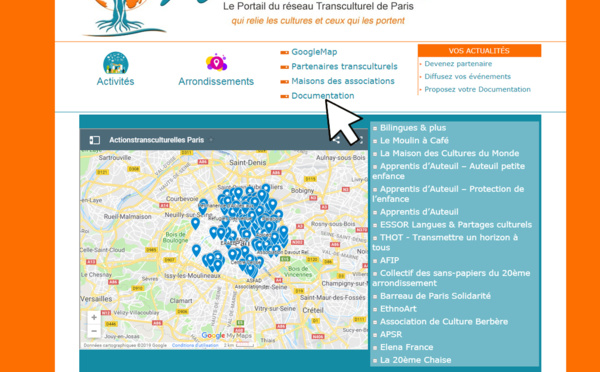Image resolution: width=600 pixels, height=372 pixels.
Task: Open Apprentis d'Auteuil – Protection de l'enfance
Action: 448,194
